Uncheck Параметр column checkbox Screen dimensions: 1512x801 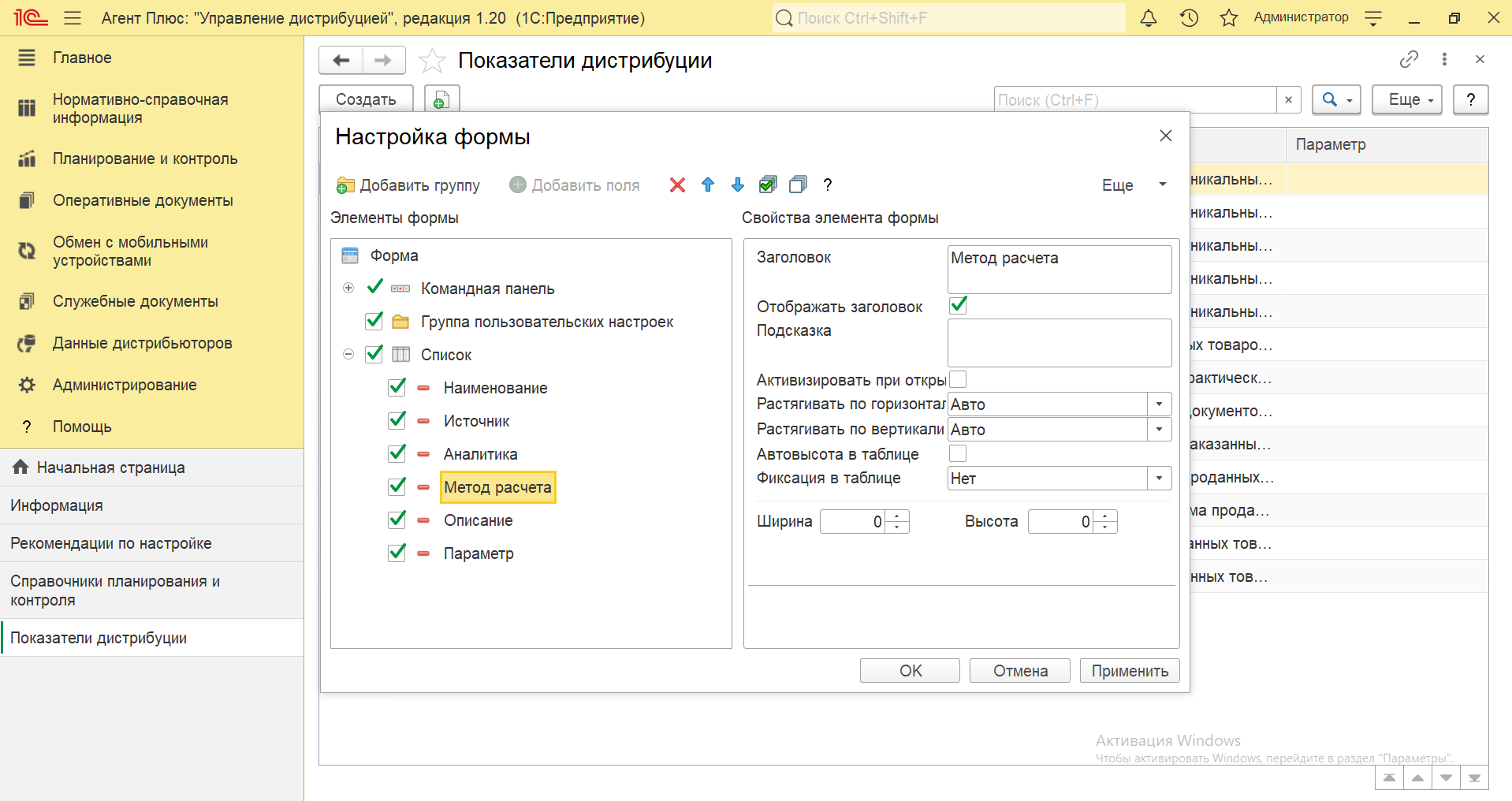click(x=397, y=553)
